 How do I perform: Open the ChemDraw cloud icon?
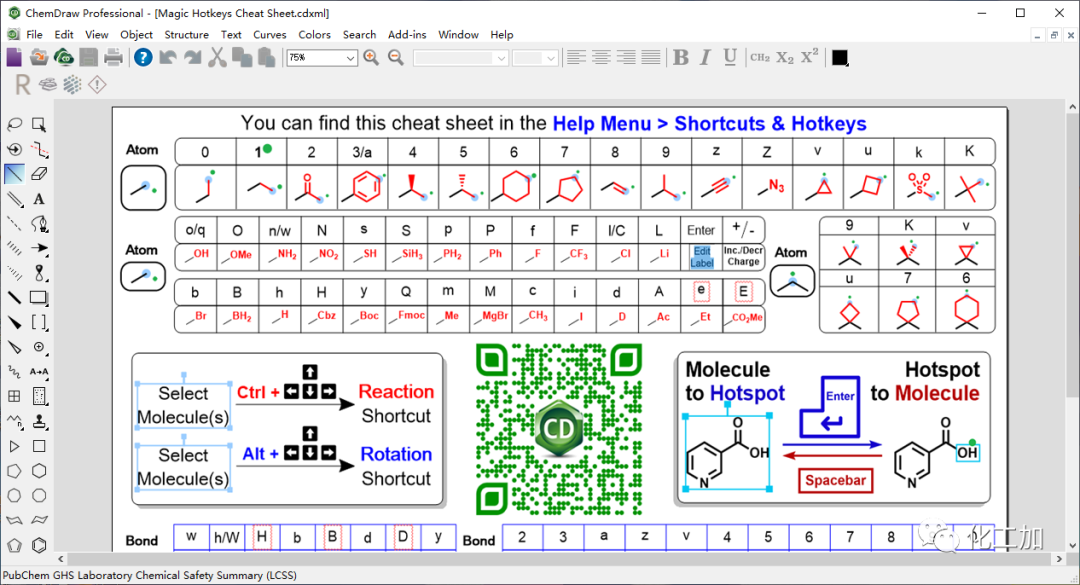pyautogui.click(x=64, y=58)
